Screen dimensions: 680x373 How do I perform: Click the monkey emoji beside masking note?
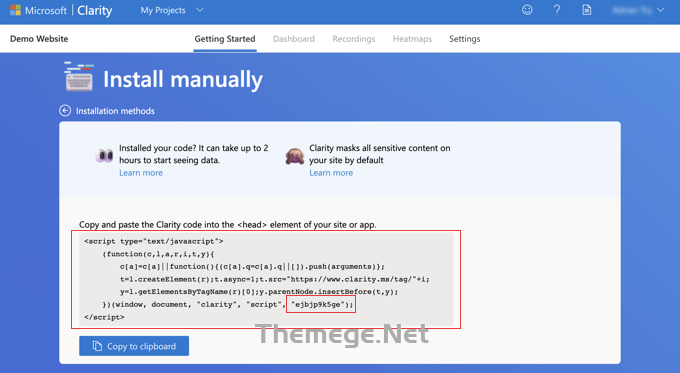pos(295,156)
